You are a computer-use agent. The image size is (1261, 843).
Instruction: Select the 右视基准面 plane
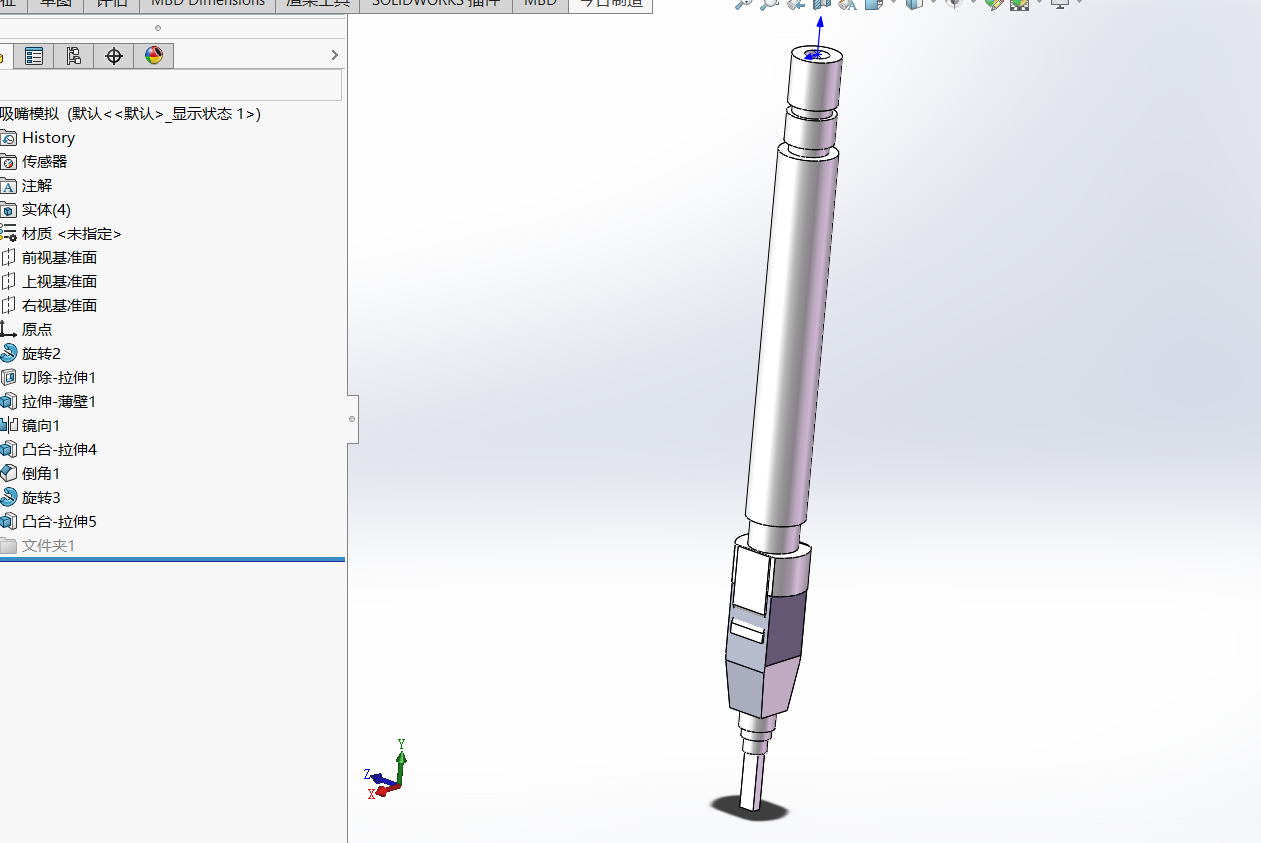tap(60, 306)
